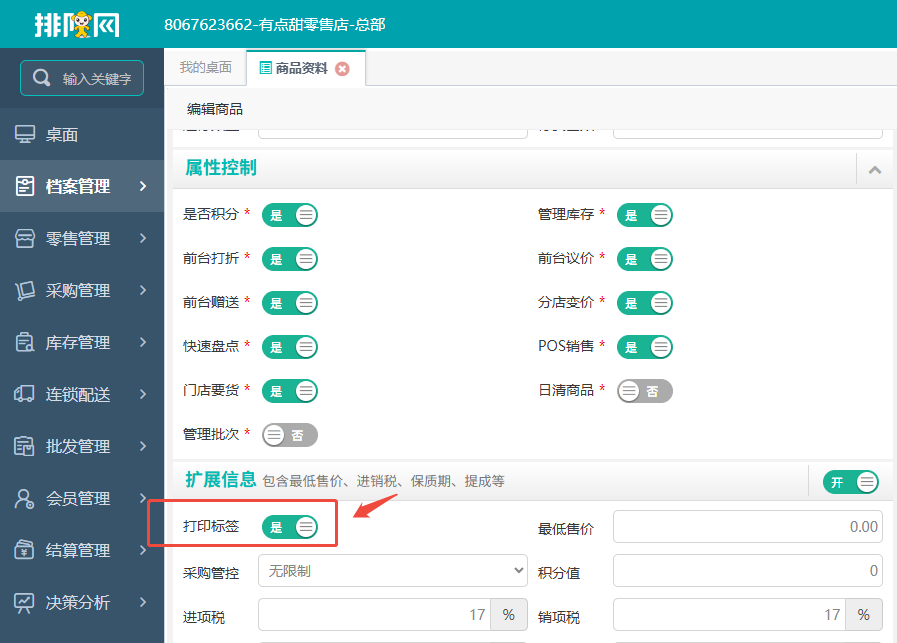Expand the 结算管理 menu arrow
Screen dimensions: 897x643
tap(143, 550)
